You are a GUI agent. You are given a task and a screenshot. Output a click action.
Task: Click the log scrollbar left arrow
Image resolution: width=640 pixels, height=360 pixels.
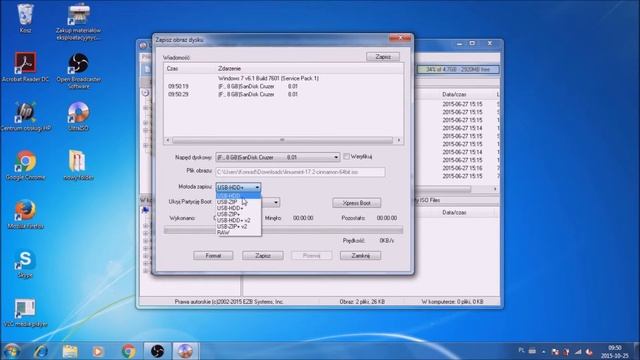click(167, 140)
